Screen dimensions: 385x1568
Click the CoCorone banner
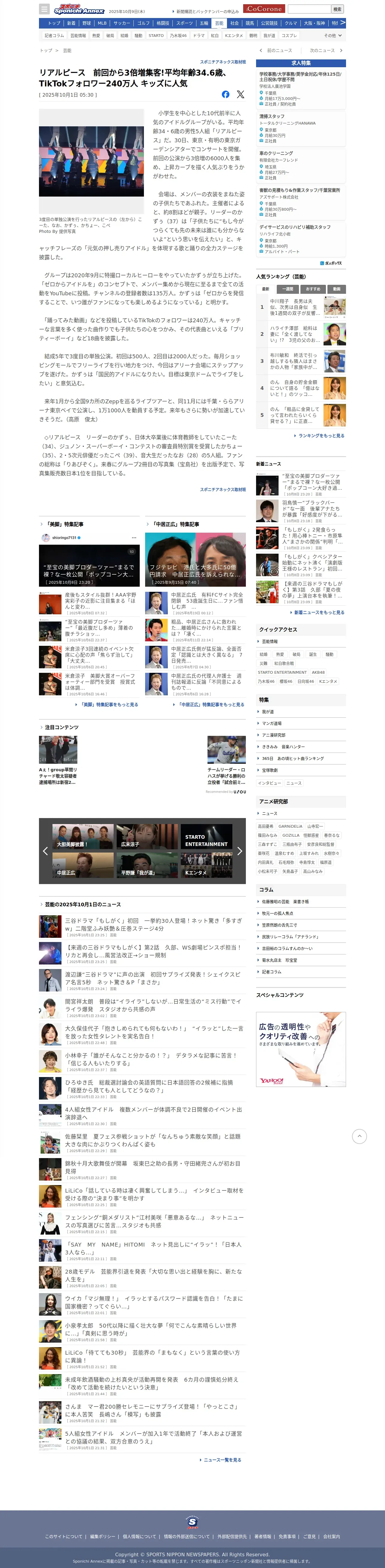264,8
